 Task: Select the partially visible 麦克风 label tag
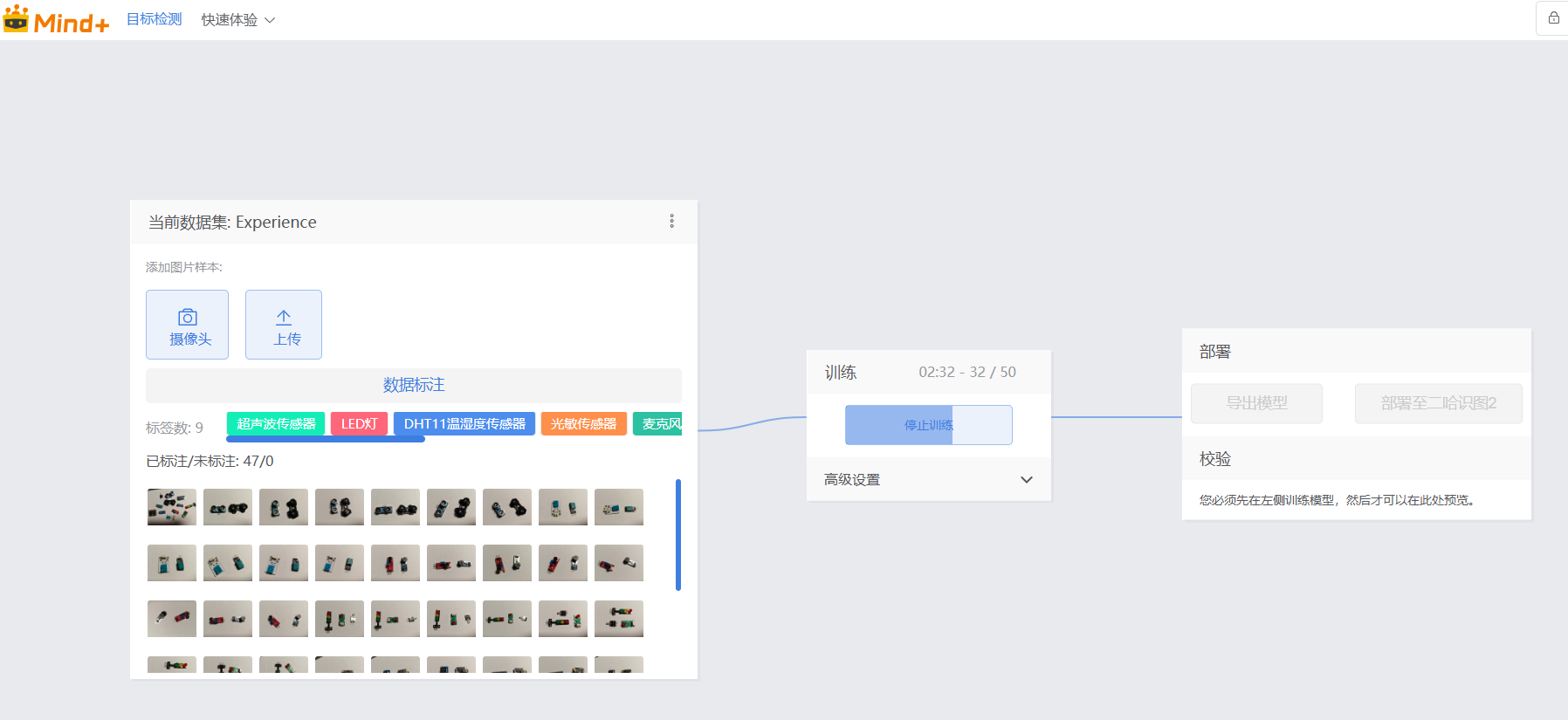659,423
